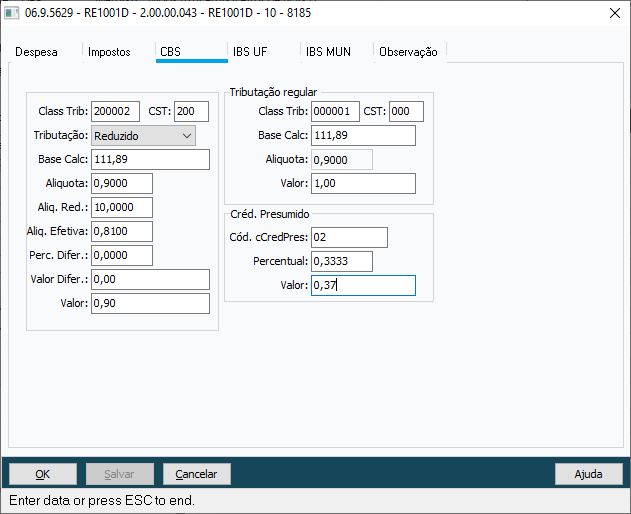Click Créd. Presumido Valor field 0,37

click(363, 285)
